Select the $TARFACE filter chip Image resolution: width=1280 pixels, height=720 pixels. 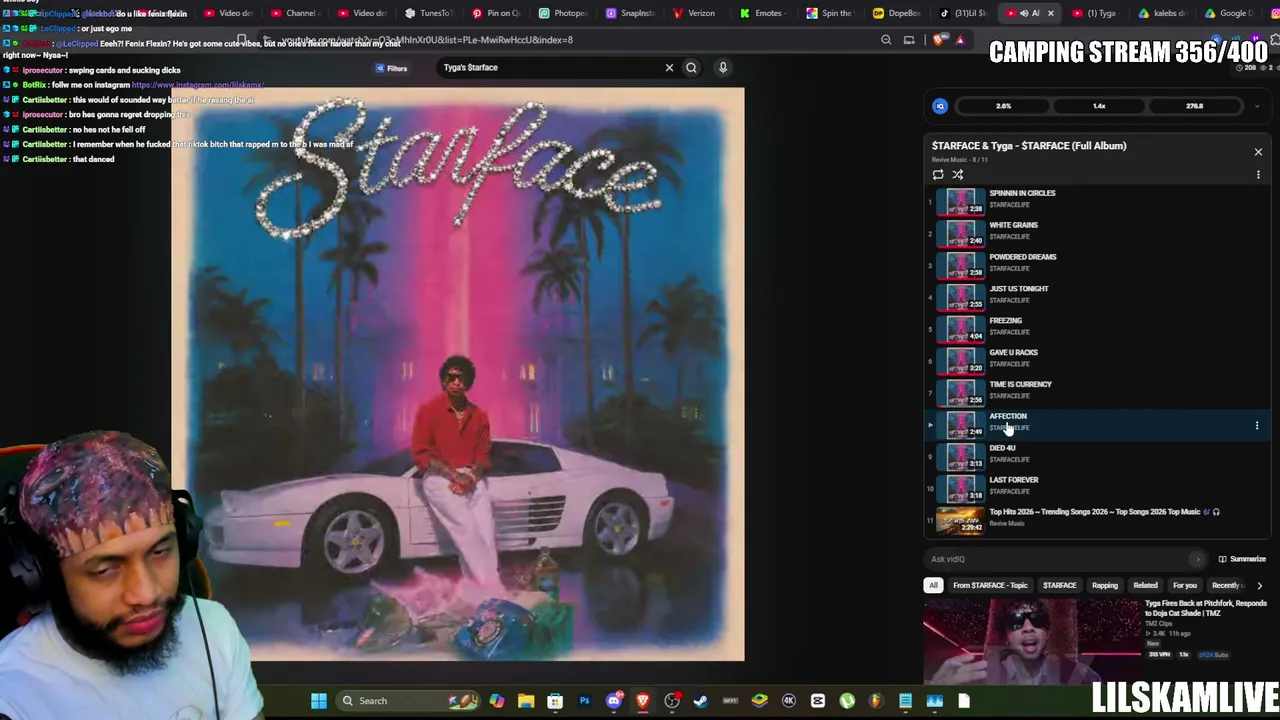click(x=1060, y=586)
